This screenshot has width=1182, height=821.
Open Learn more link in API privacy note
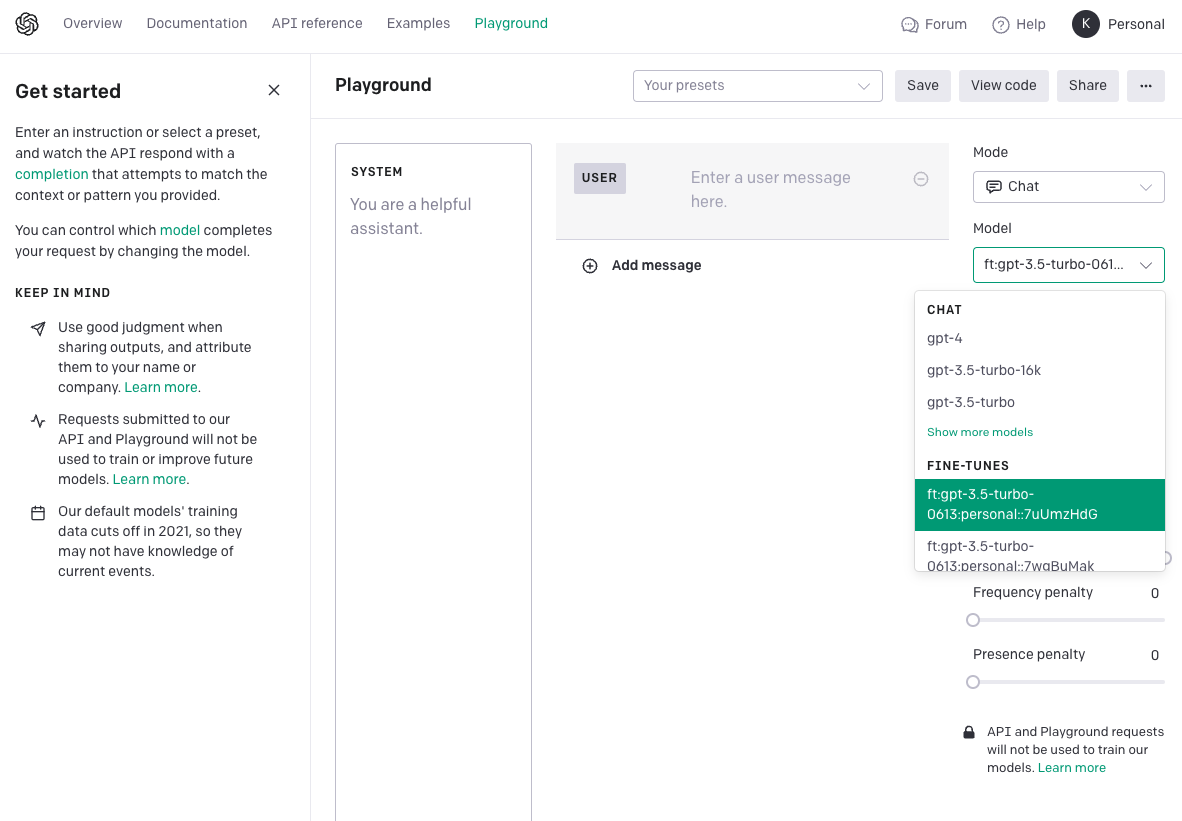(x=1071, y=767)
